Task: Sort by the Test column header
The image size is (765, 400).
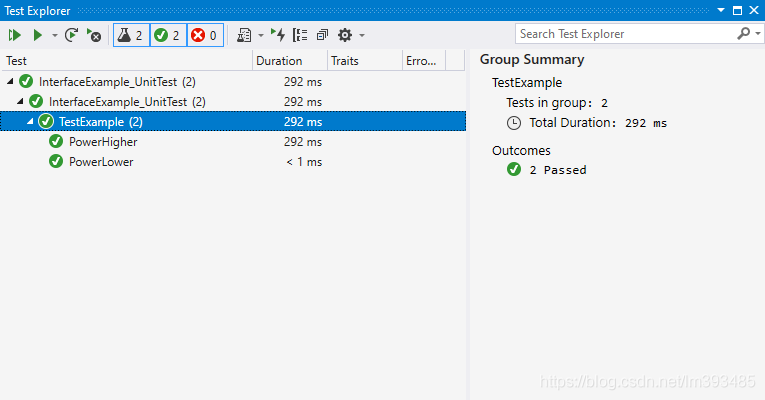Action: click(127, 61)
